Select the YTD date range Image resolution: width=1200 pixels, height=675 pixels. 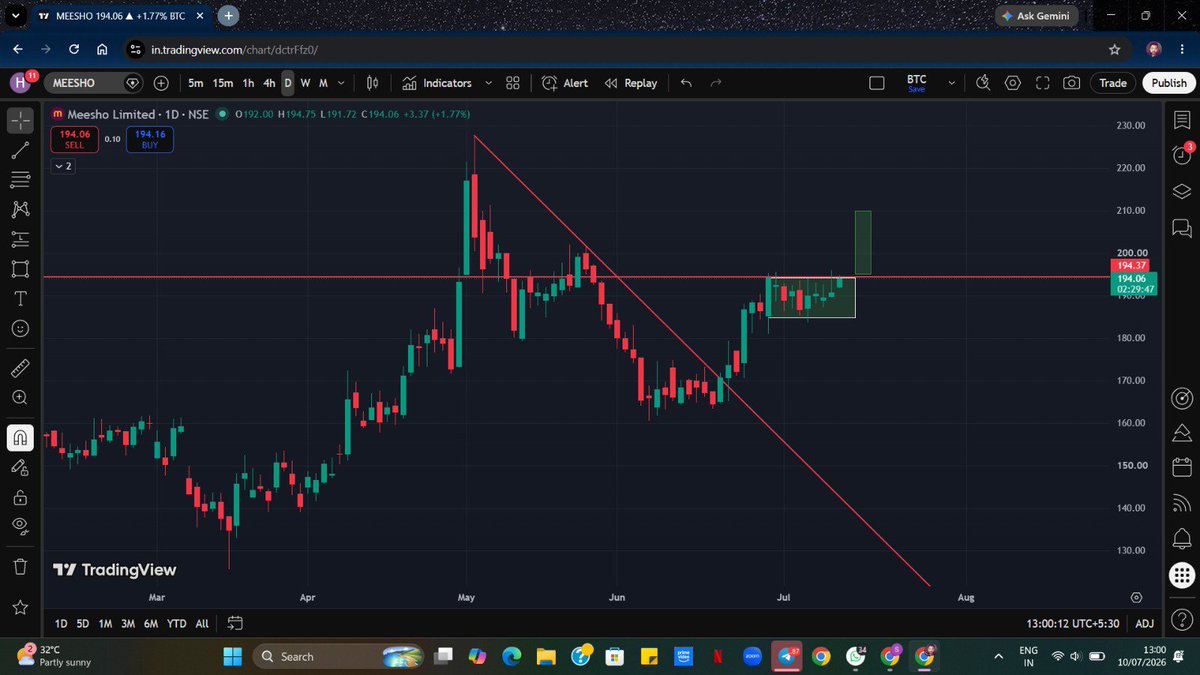[177, 623]
